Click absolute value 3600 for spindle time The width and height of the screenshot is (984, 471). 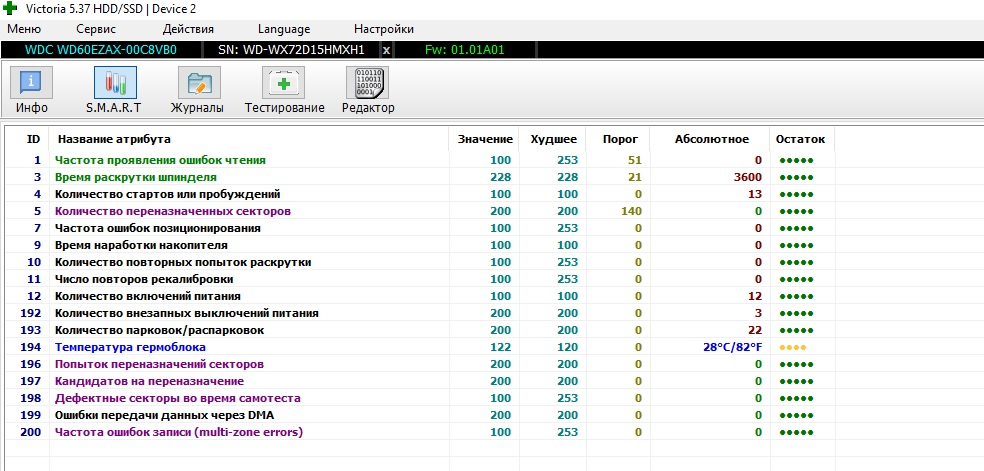747,177
